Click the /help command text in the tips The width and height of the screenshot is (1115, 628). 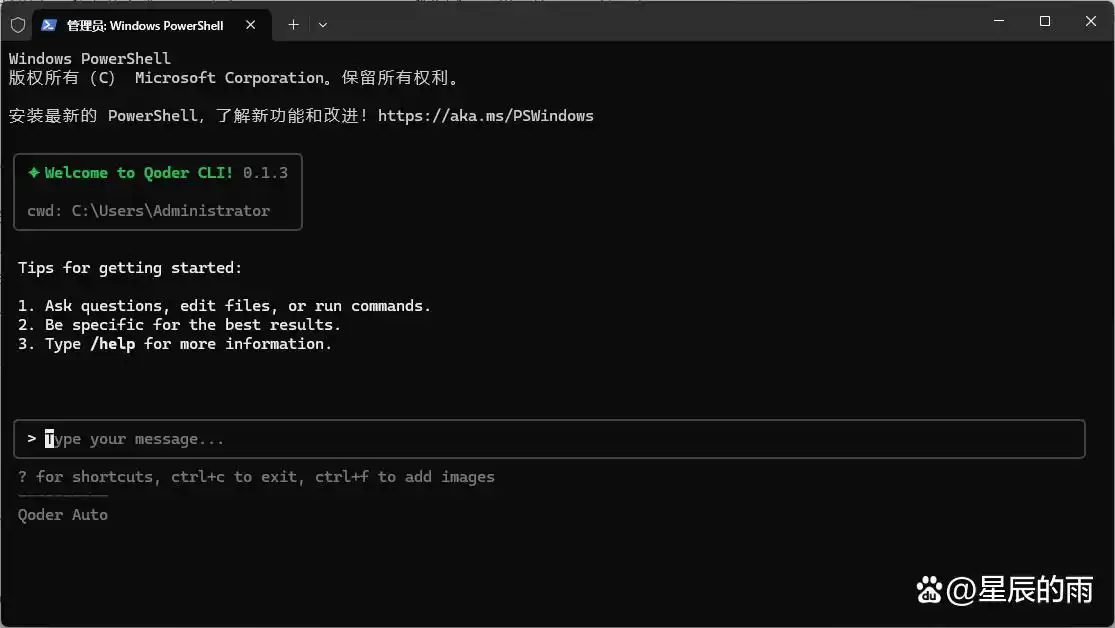coord(113,343)
